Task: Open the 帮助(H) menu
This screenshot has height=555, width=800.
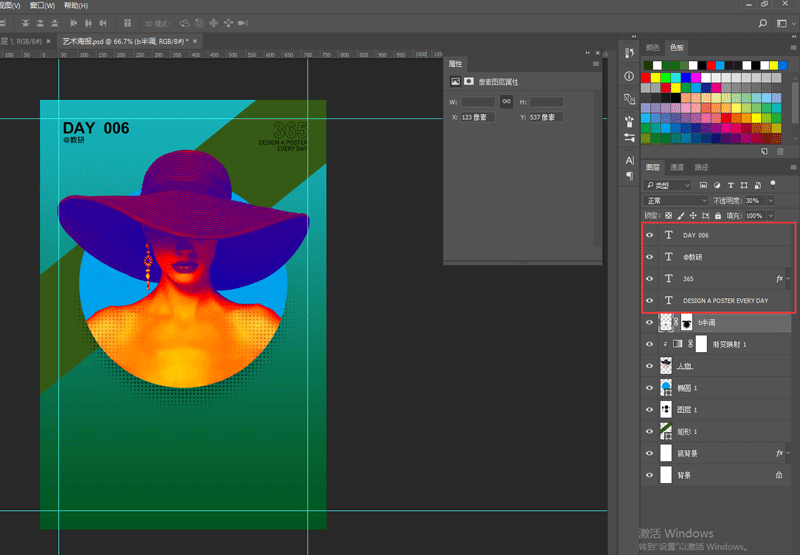Action: (76, 5)
